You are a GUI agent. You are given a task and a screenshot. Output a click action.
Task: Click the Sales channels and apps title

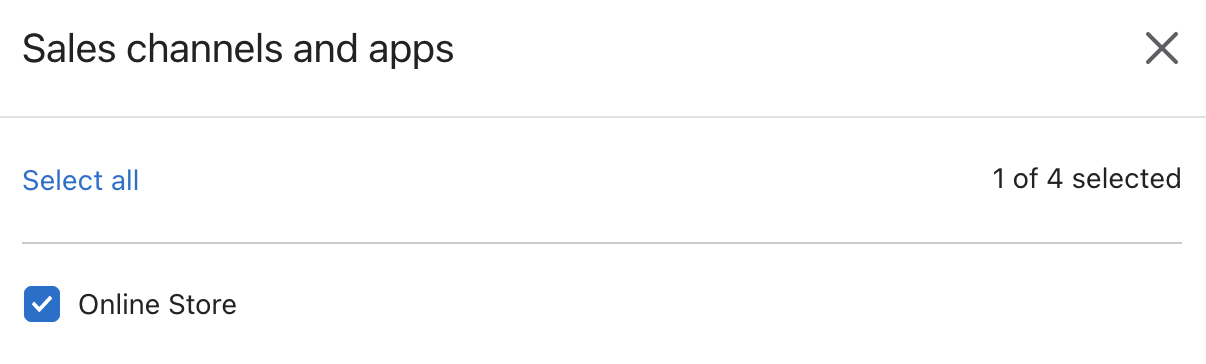238,49
